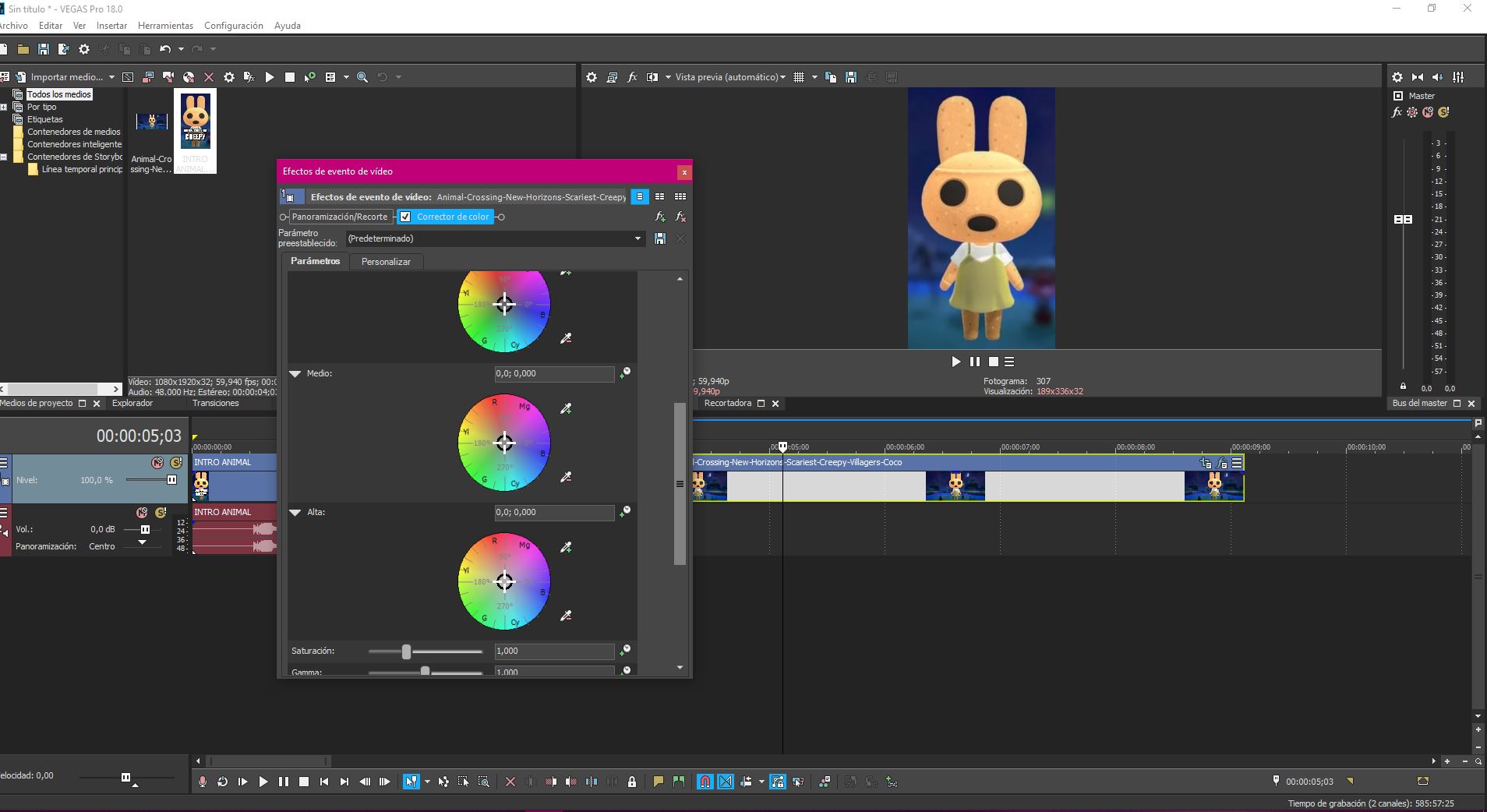Screen dimensions: 1487x812
Task: Start recording with the microphone icon
Action: (203, 782)
